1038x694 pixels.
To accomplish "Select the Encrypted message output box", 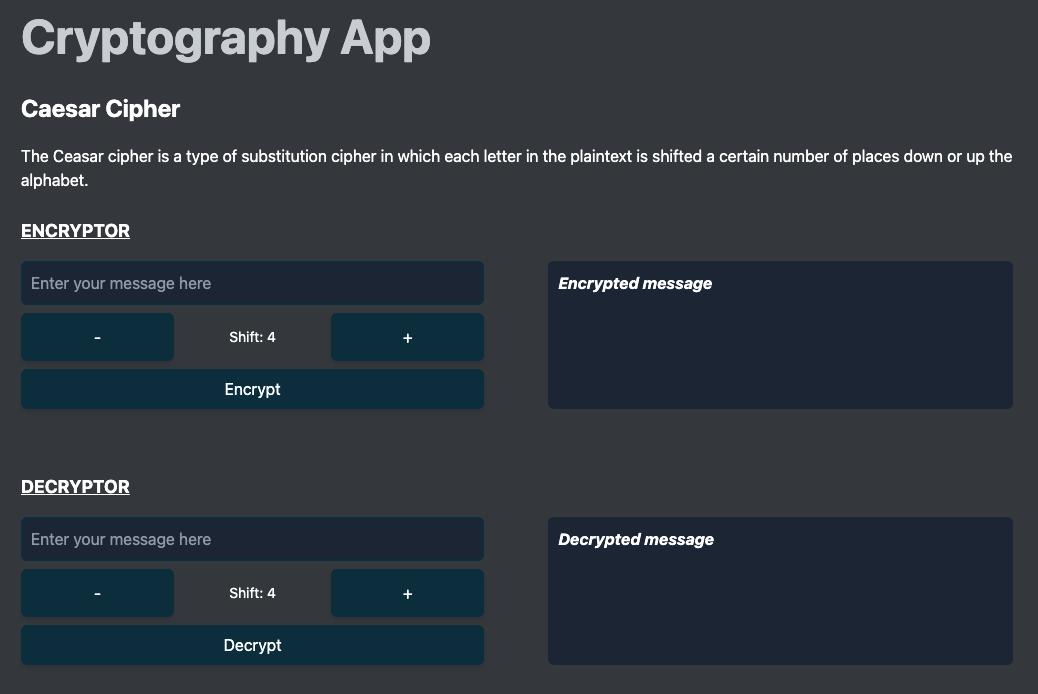I will pos(780,334).
